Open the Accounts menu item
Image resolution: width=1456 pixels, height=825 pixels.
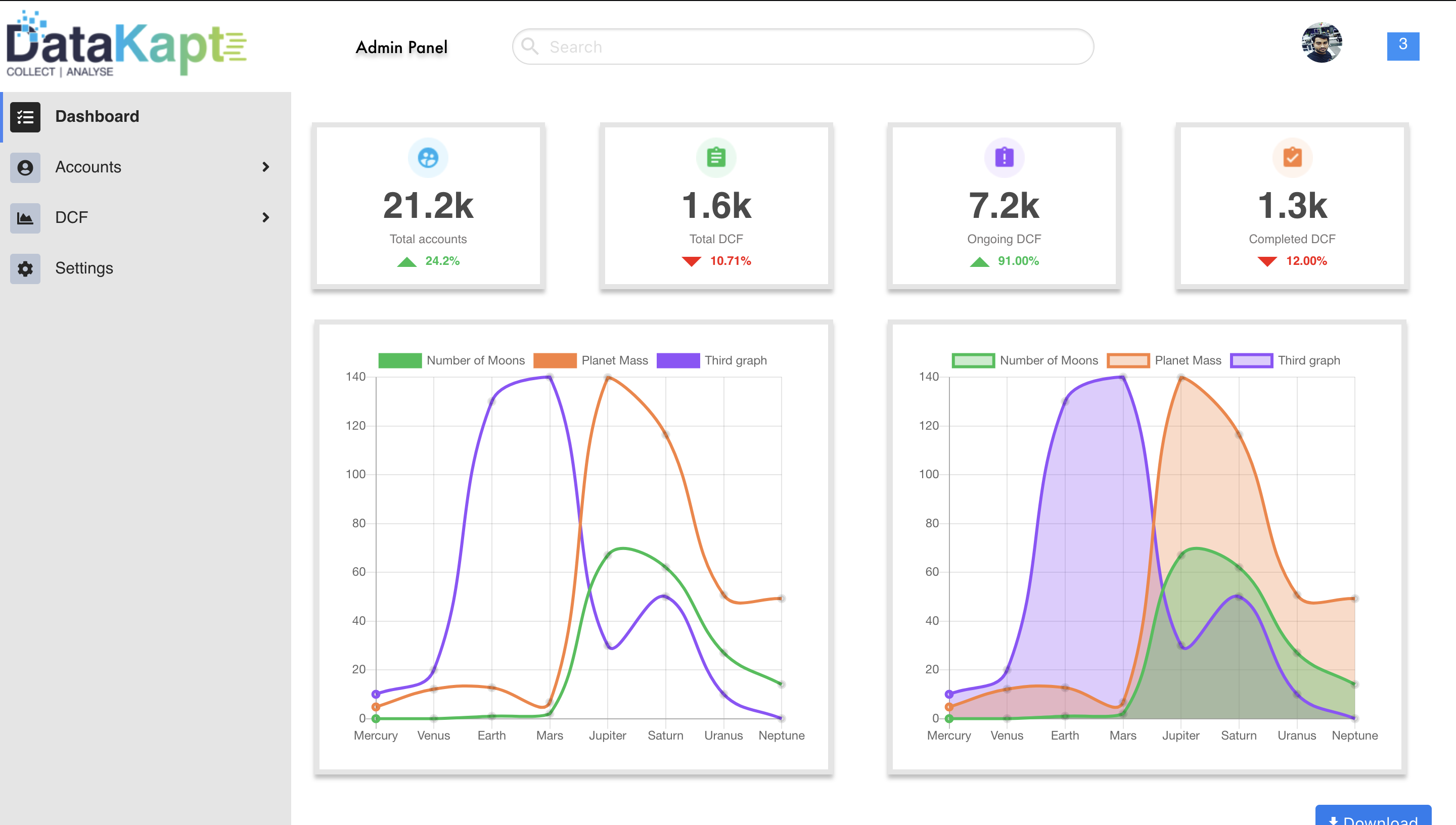(x=146, y=167)
